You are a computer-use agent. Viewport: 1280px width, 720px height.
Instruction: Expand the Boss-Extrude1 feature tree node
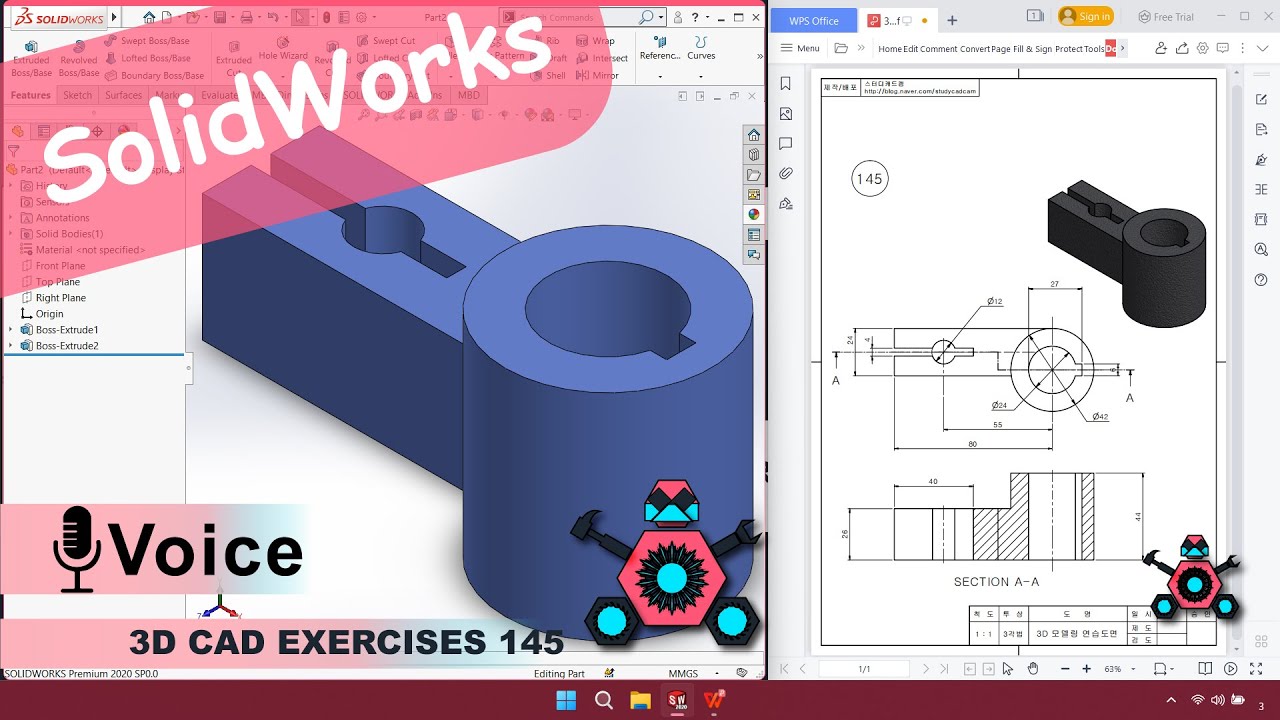(12, 330)
